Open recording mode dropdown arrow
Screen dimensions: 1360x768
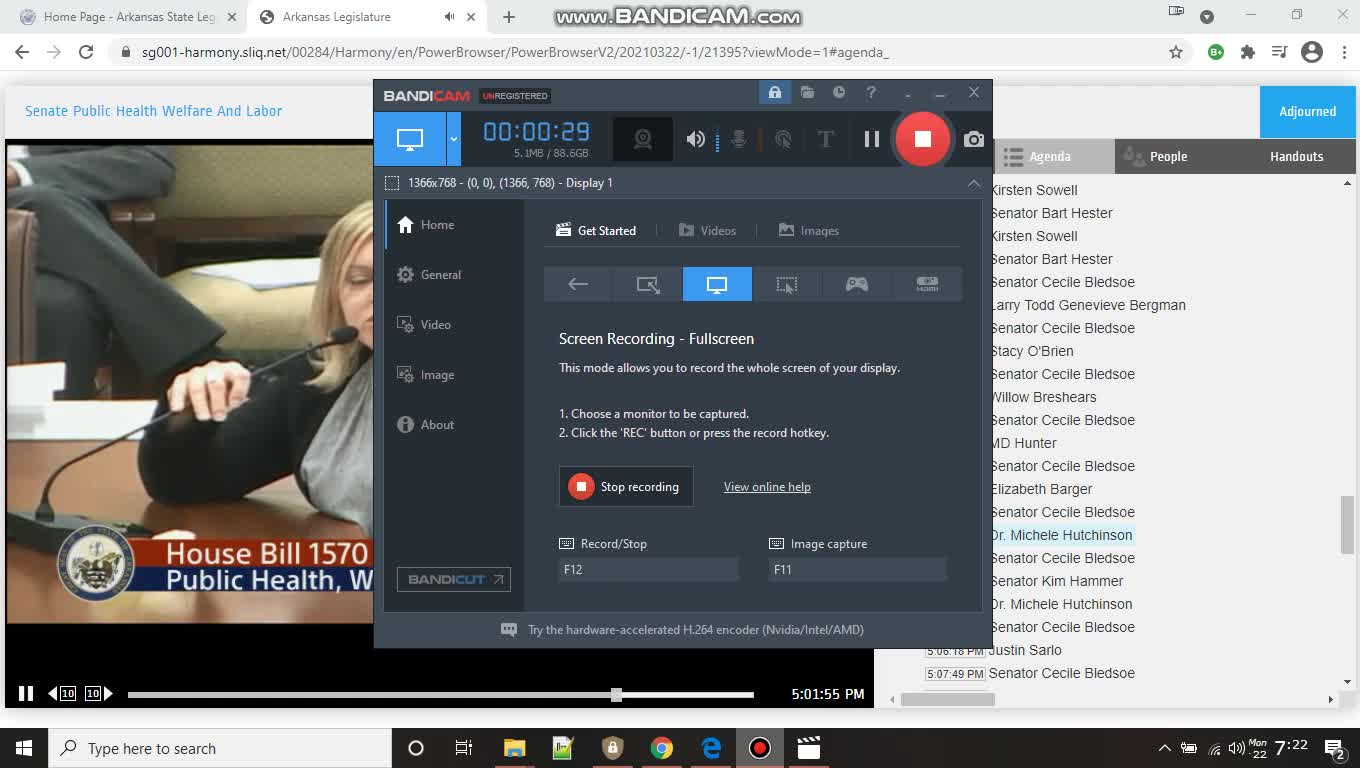coord(453,139)
